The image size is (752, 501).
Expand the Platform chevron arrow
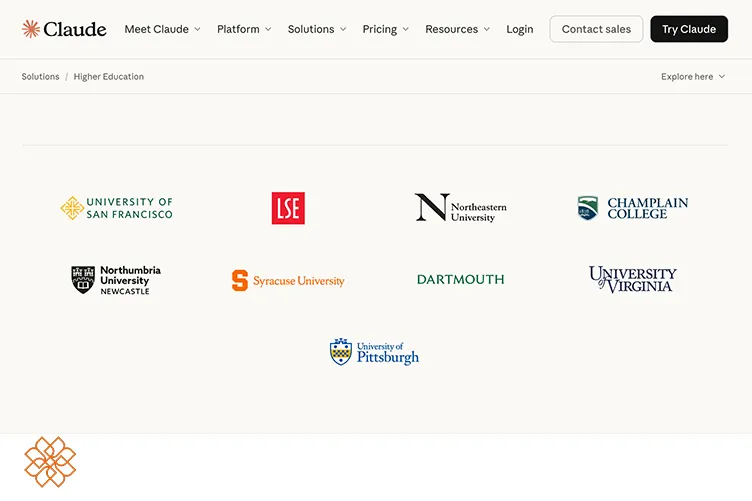[268, 29]
